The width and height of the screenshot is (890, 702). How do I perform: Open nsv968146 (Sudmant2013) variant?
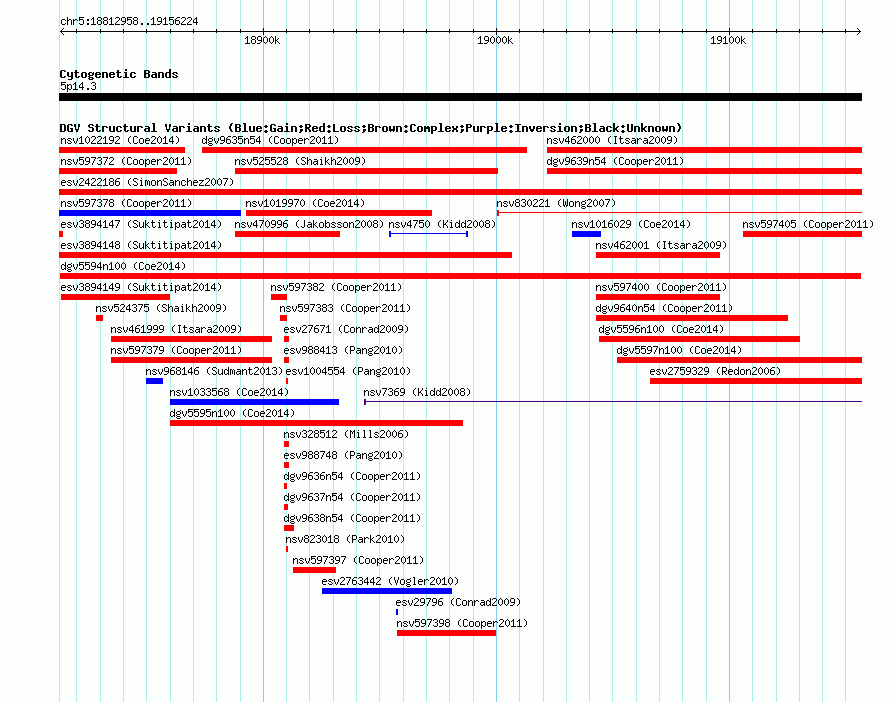[214, 371]
